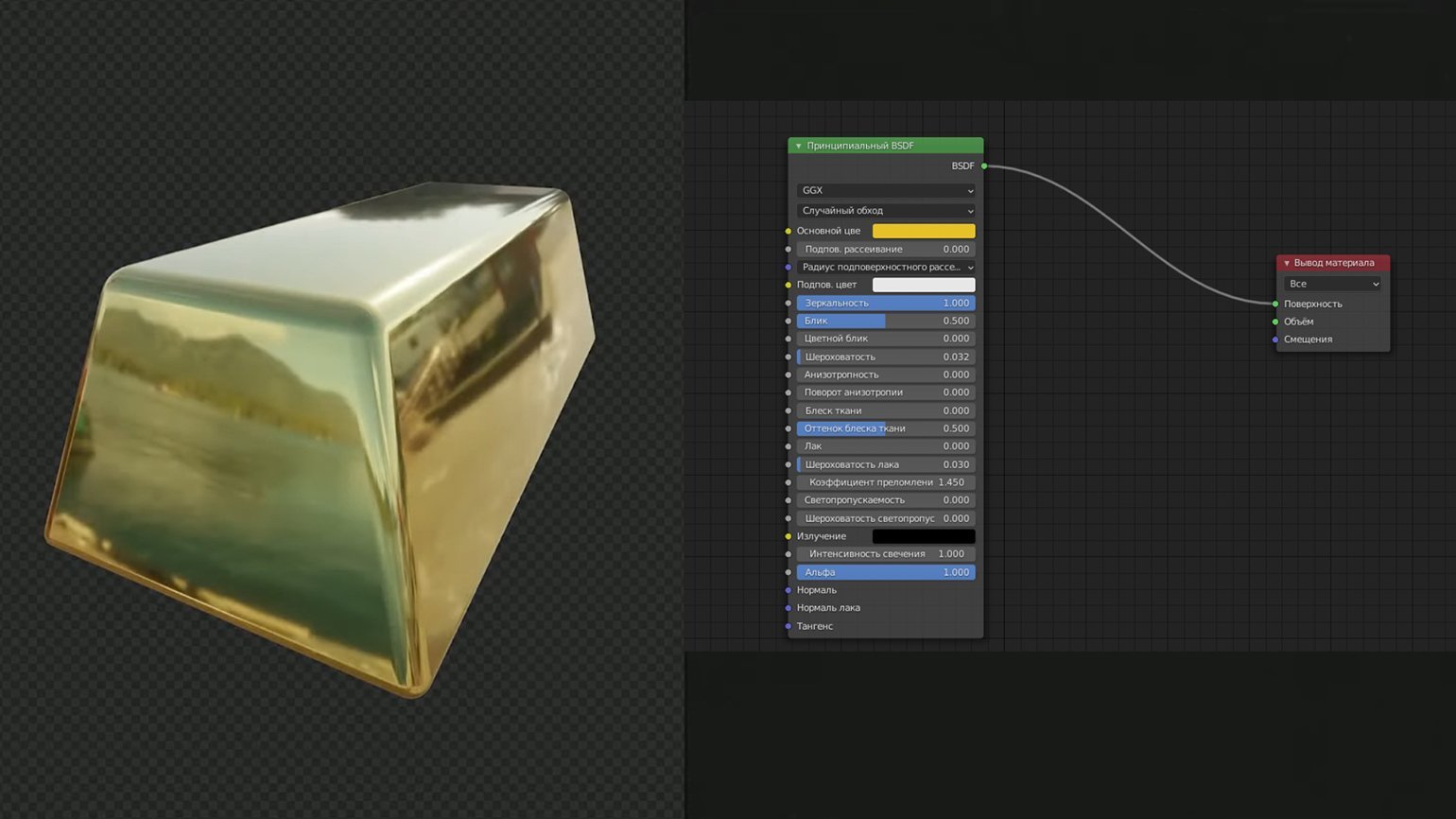Click the Лак input socket
This screenshot has width=1456, height=819.
tap(789, 446)
